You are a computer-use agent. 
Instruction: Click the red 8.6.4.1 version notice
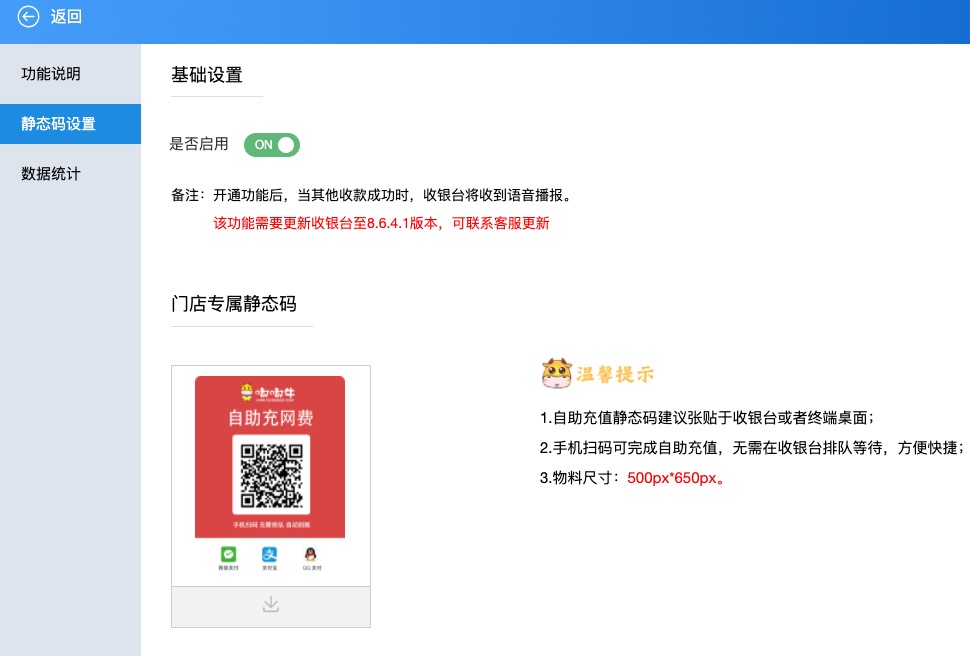click(x=381, y=223)
